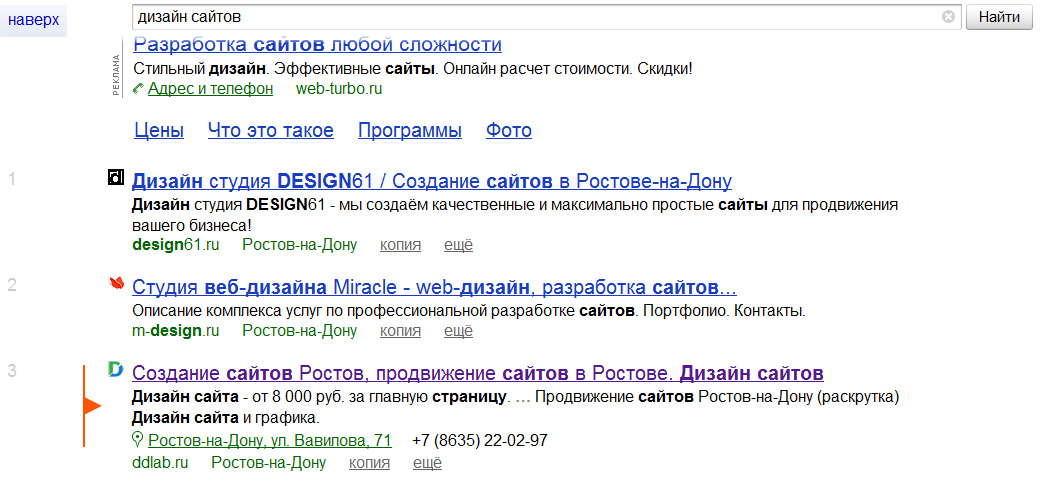This screenshot has height=489, width=1040.
Task: Click the наверх button
Action: click(x=33, y=20)
